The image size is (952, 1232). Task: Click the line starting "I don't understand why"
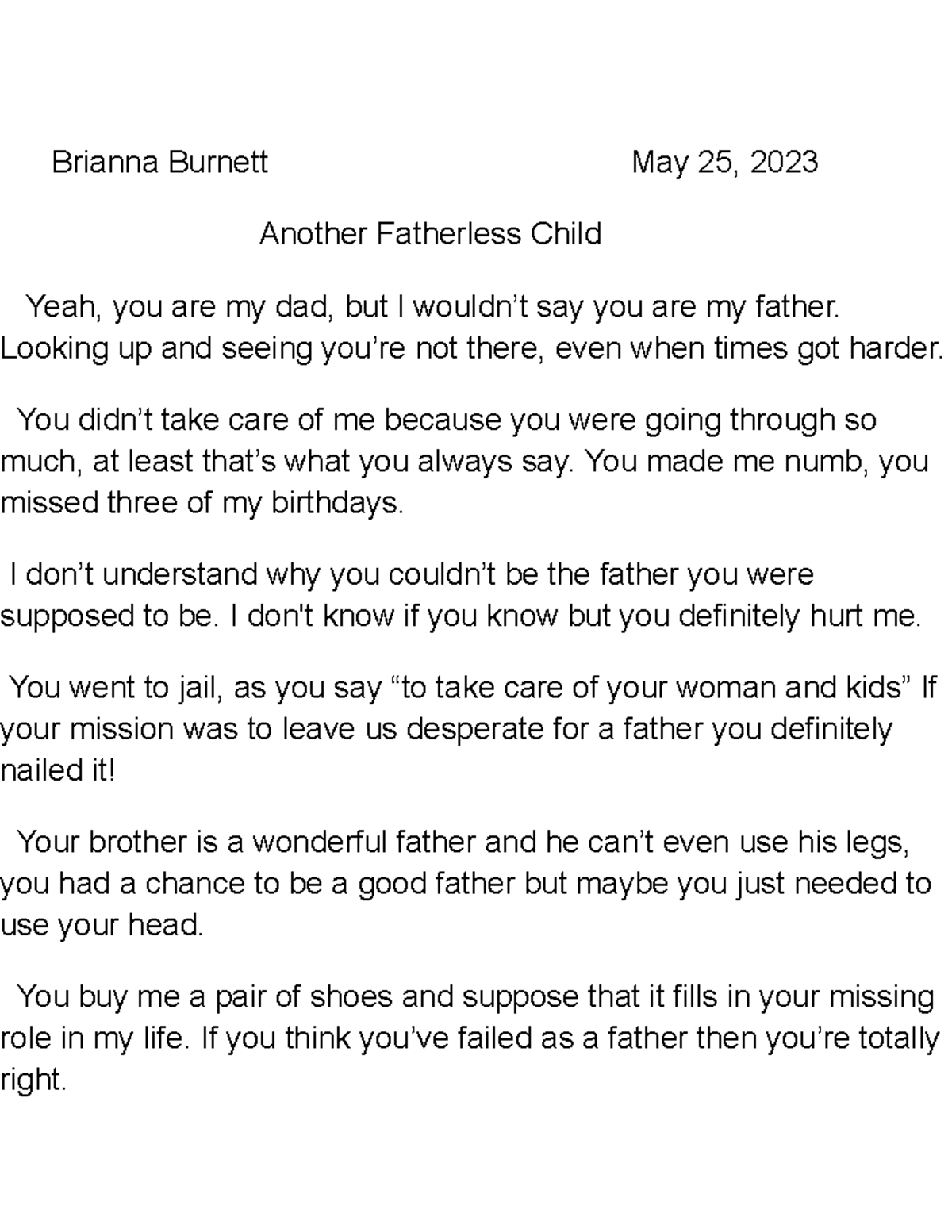point(411,574)
